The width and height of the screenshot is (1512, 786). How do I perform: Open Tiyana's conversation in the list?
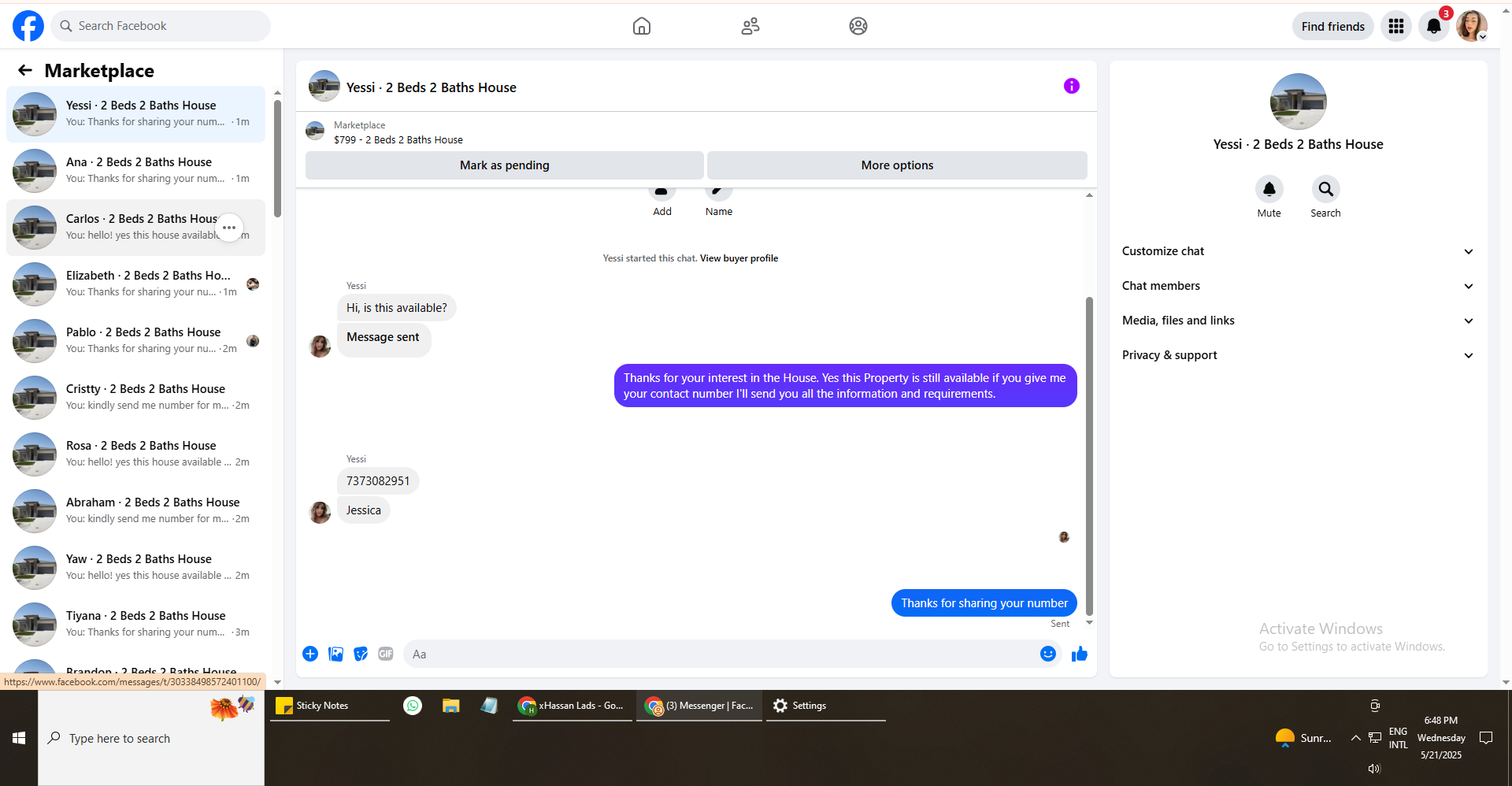135,625
